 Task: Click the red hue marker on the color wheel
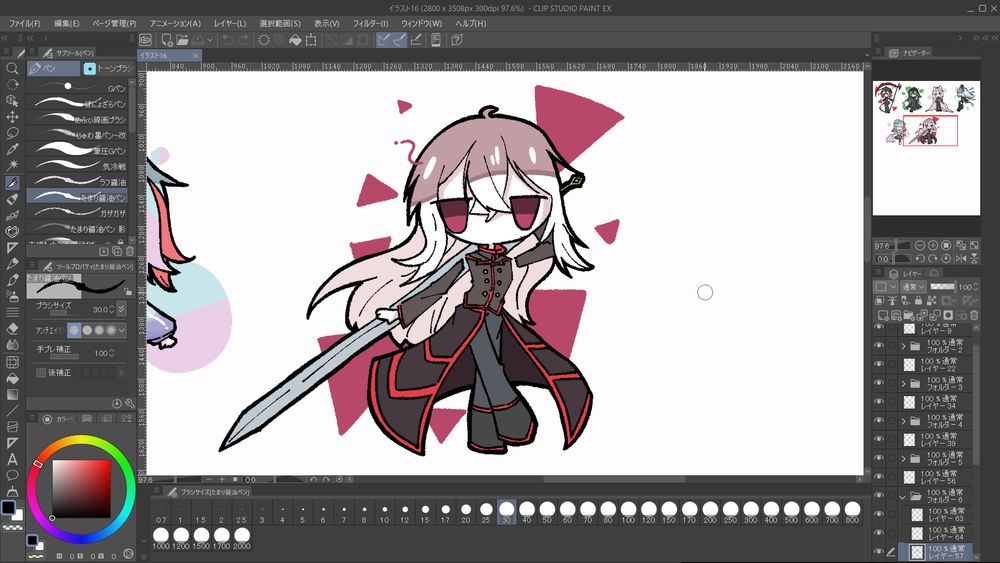[x=38, y=464]
